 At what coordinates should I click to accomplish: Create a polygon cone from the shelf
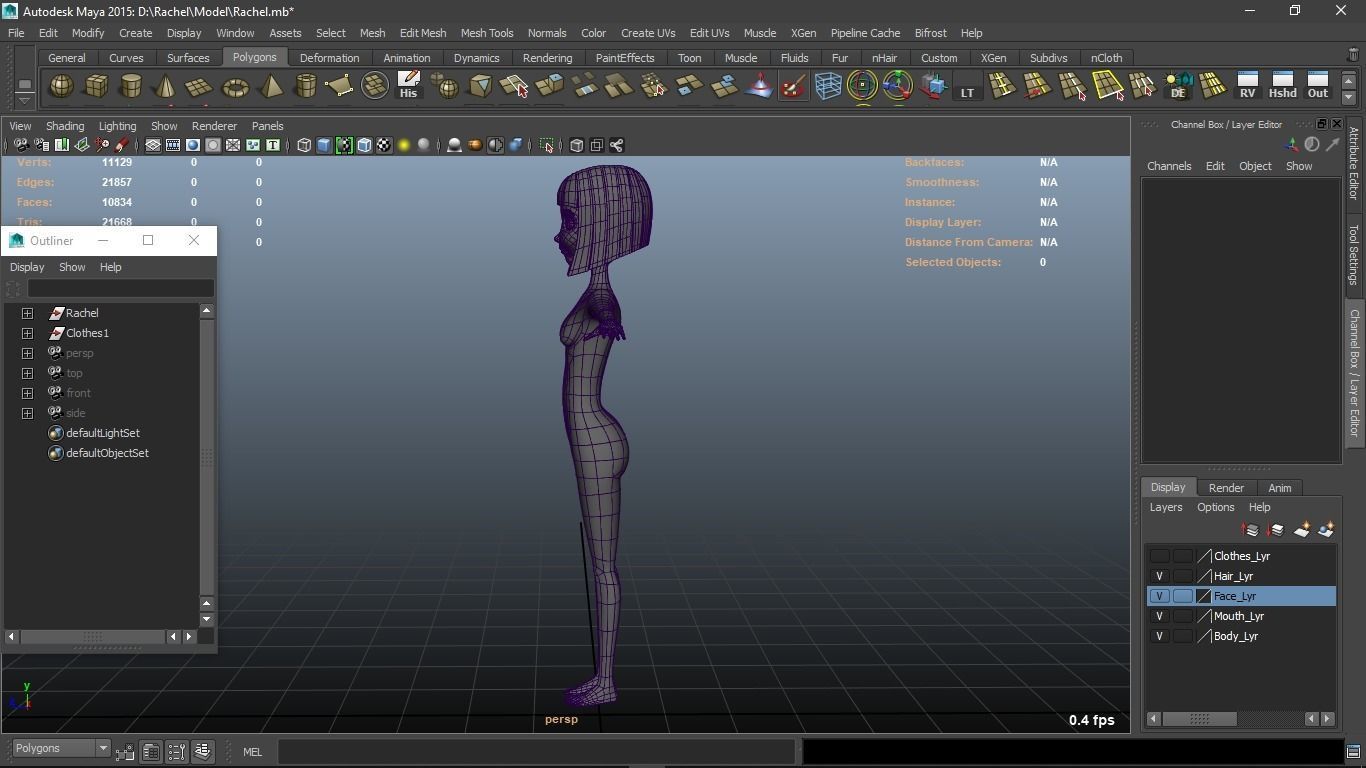coord(165,87)
